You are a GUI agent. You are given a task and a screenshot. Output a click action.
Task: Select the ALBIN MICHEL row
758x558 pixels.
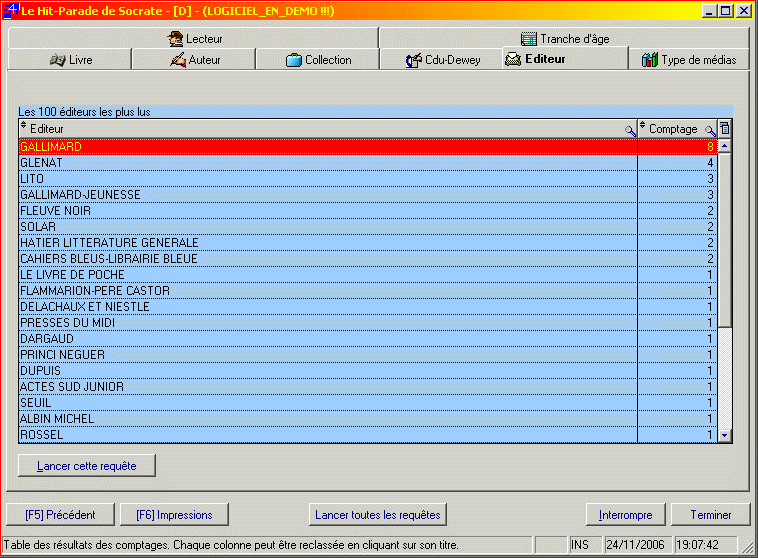pos(367,418)
